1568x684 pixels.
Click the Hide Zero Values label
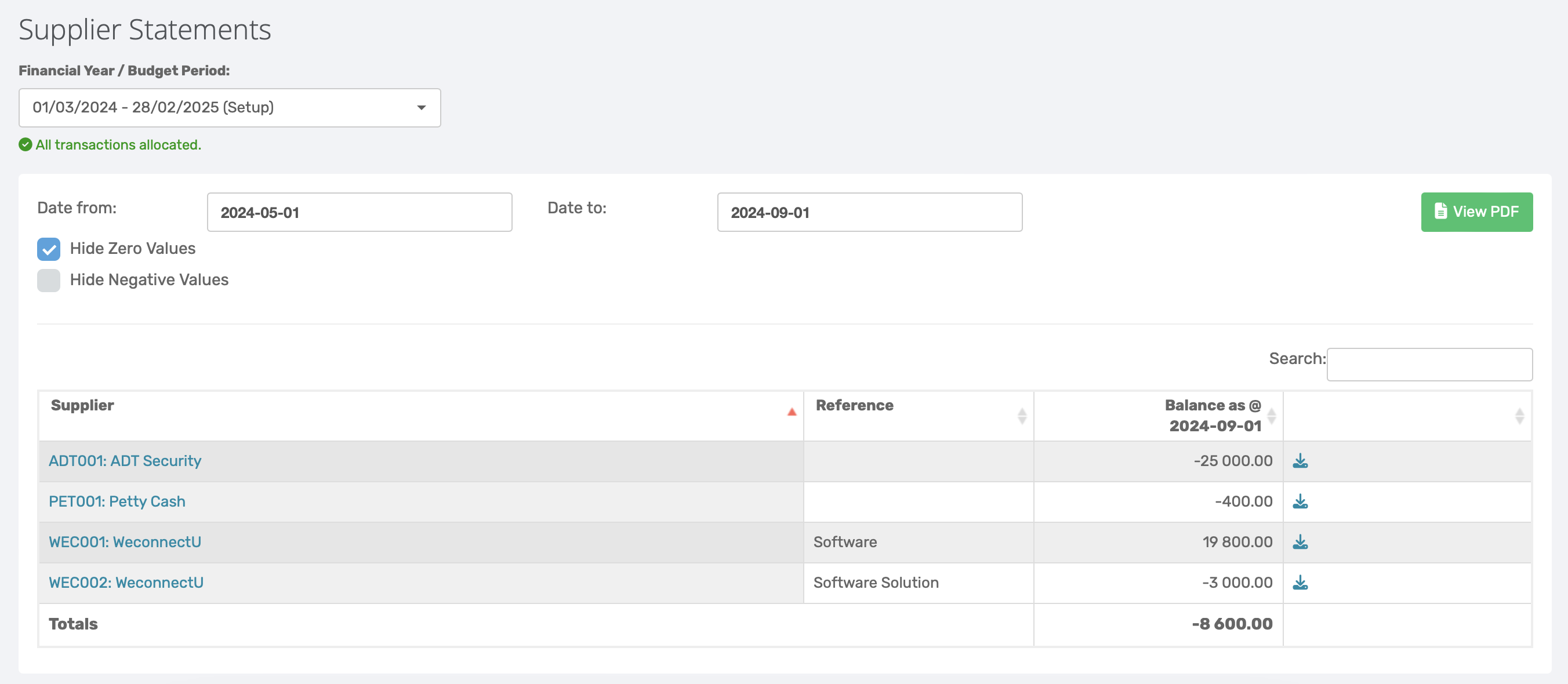[133, 248]
